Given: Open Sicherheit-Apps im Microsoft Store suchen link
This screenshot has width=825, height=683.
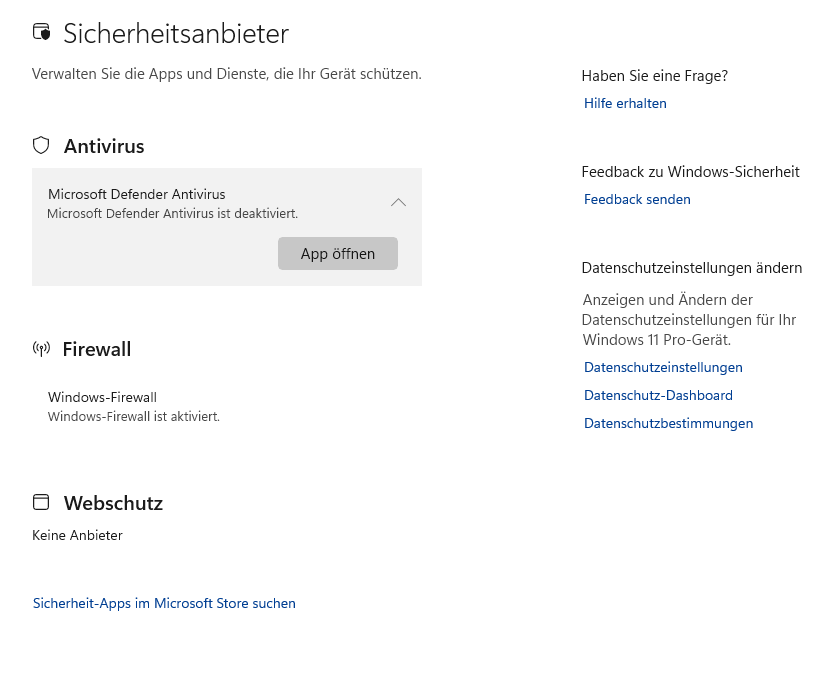Looking at the screenshot, I should point(164,603).
